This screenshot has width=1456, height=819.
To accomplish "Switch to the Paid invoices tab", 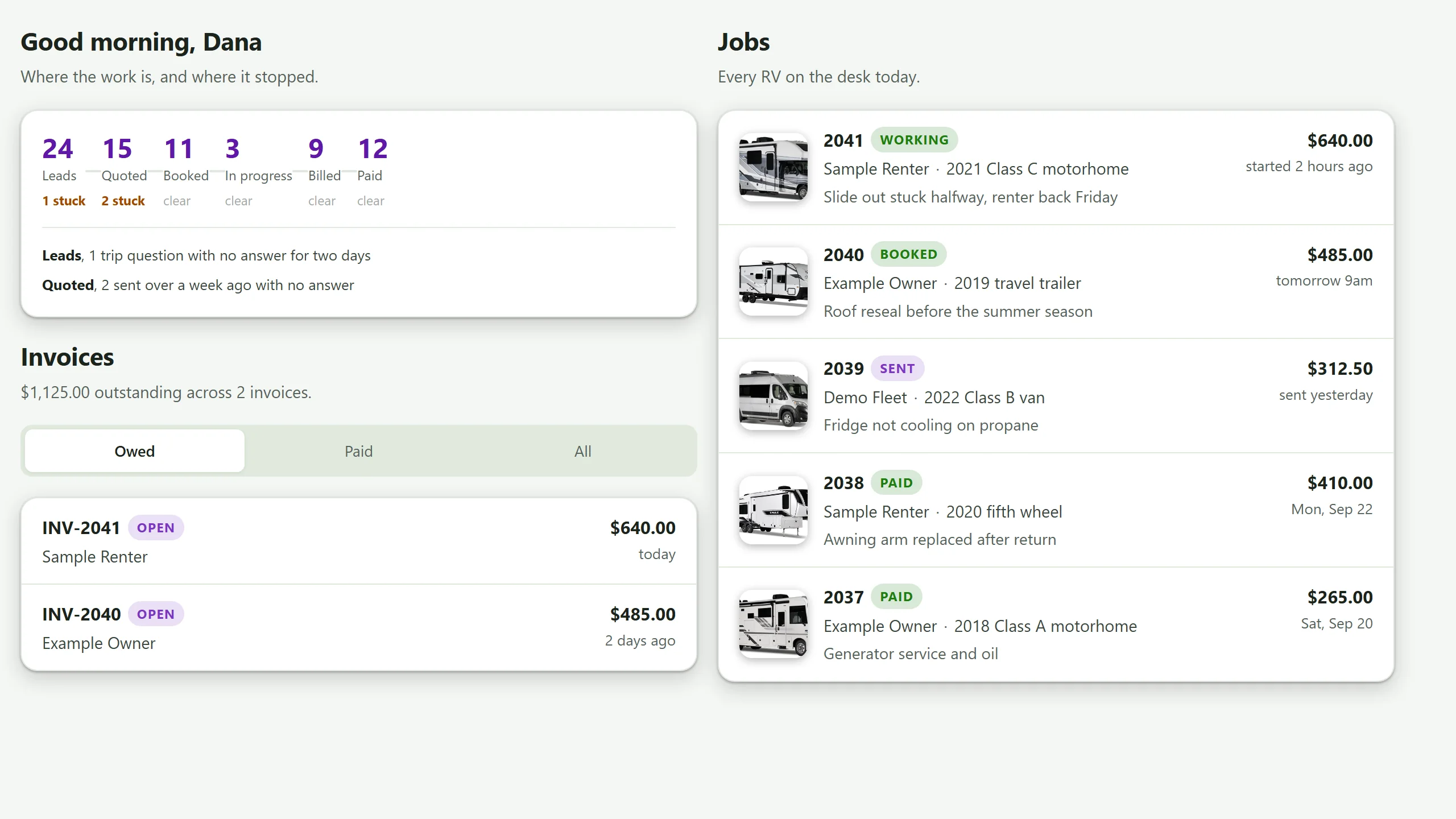I will (x=359, y=451).
